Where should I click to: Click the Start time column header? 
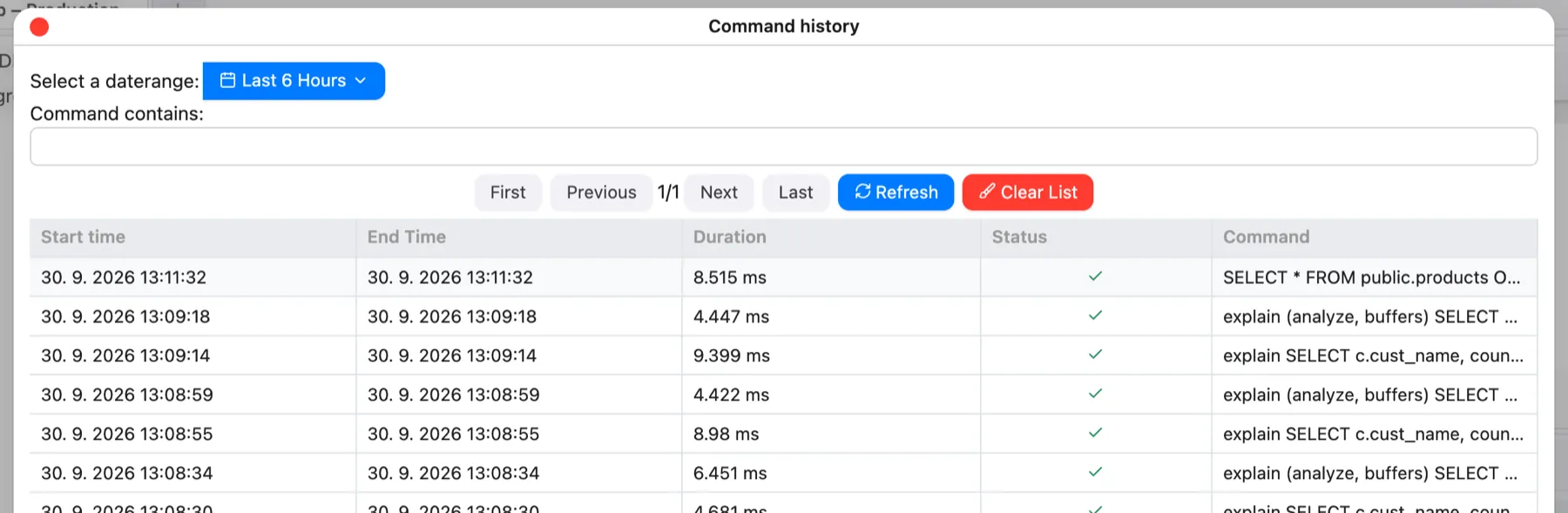(x=193, y=238)
